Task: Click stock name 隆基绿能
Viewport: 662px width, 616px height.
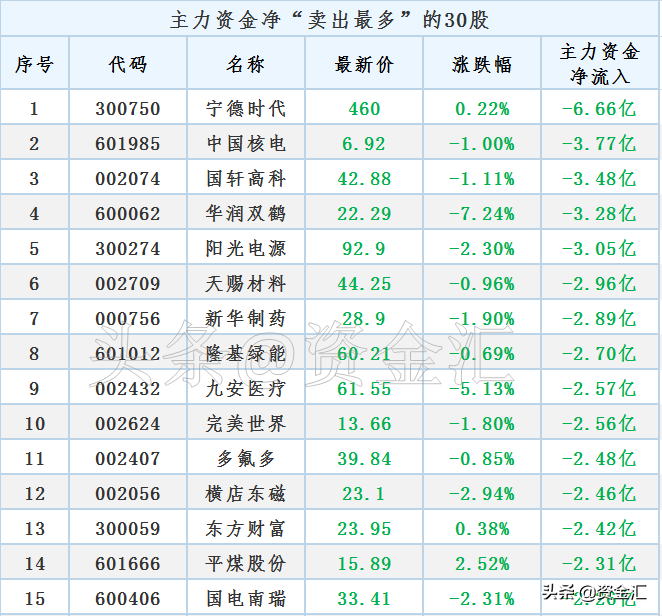Action: (x=246, y=354)
